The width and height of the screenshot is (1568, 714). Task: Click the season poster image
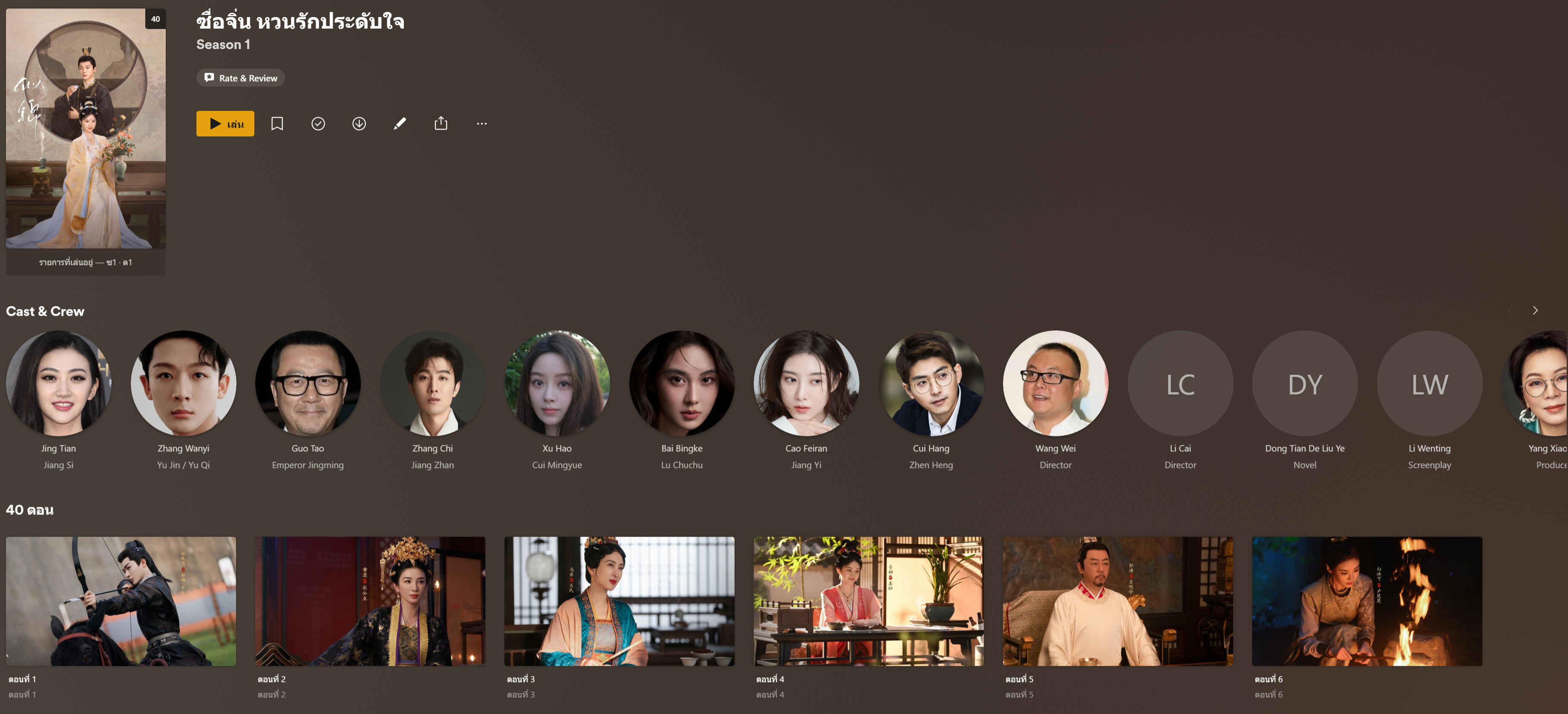[x=86, y=128]
